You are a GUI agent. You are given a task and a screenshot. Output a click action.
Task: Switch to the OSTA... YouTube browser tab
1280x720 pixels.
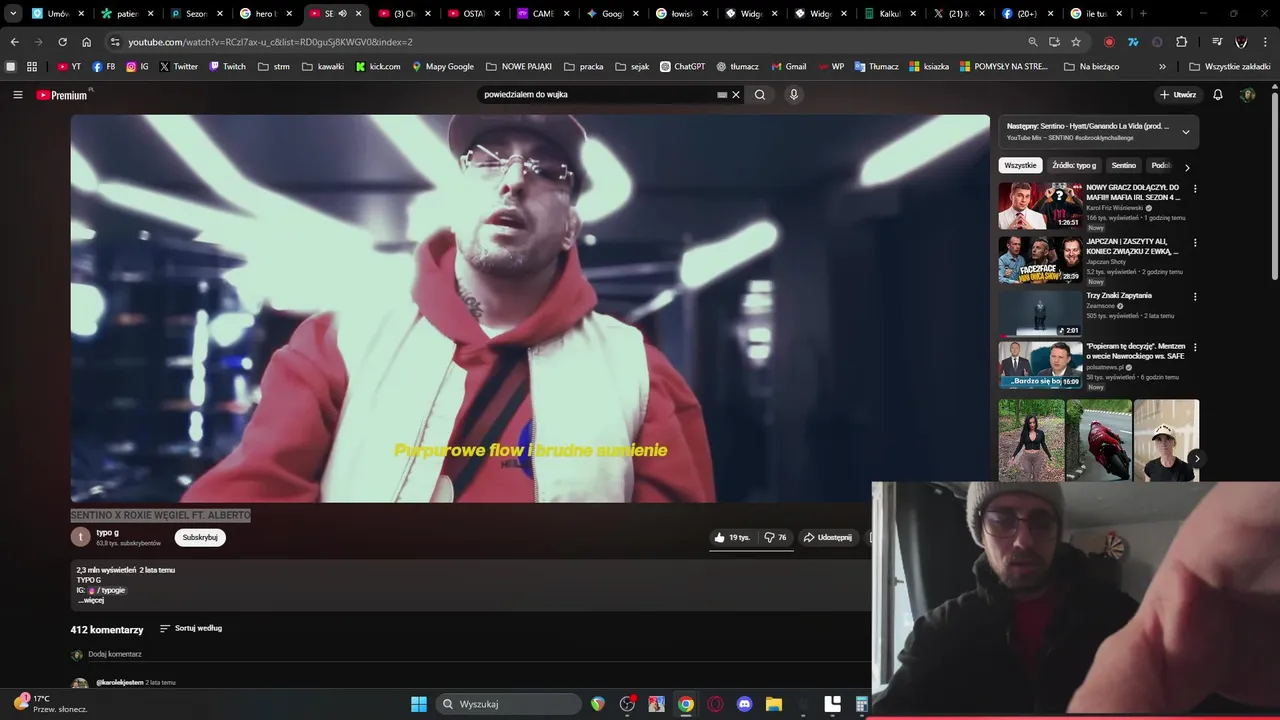(x=473, y=14)
